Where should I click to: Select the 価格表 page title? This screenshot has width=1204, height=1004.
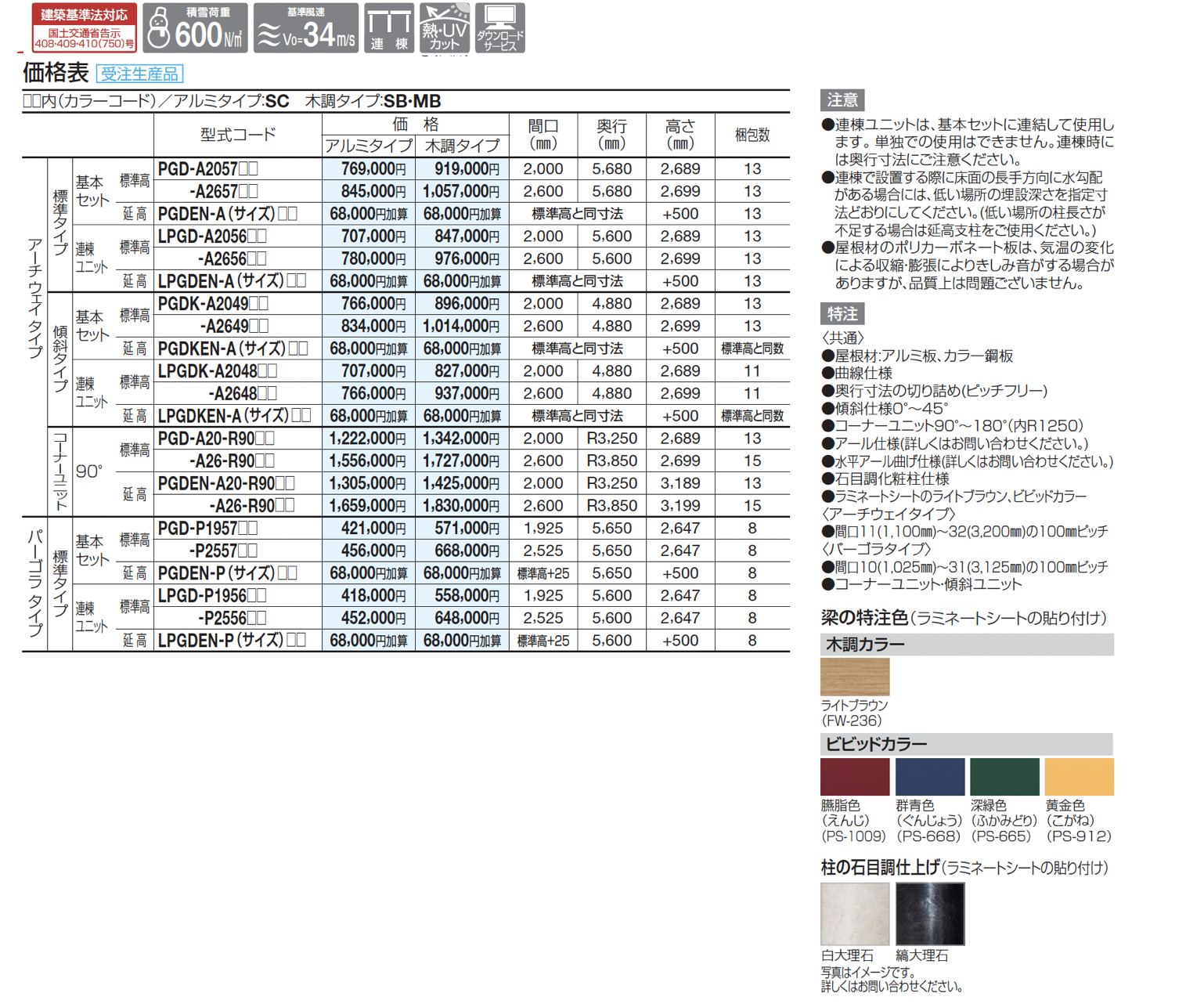click(x=56, y=73)
